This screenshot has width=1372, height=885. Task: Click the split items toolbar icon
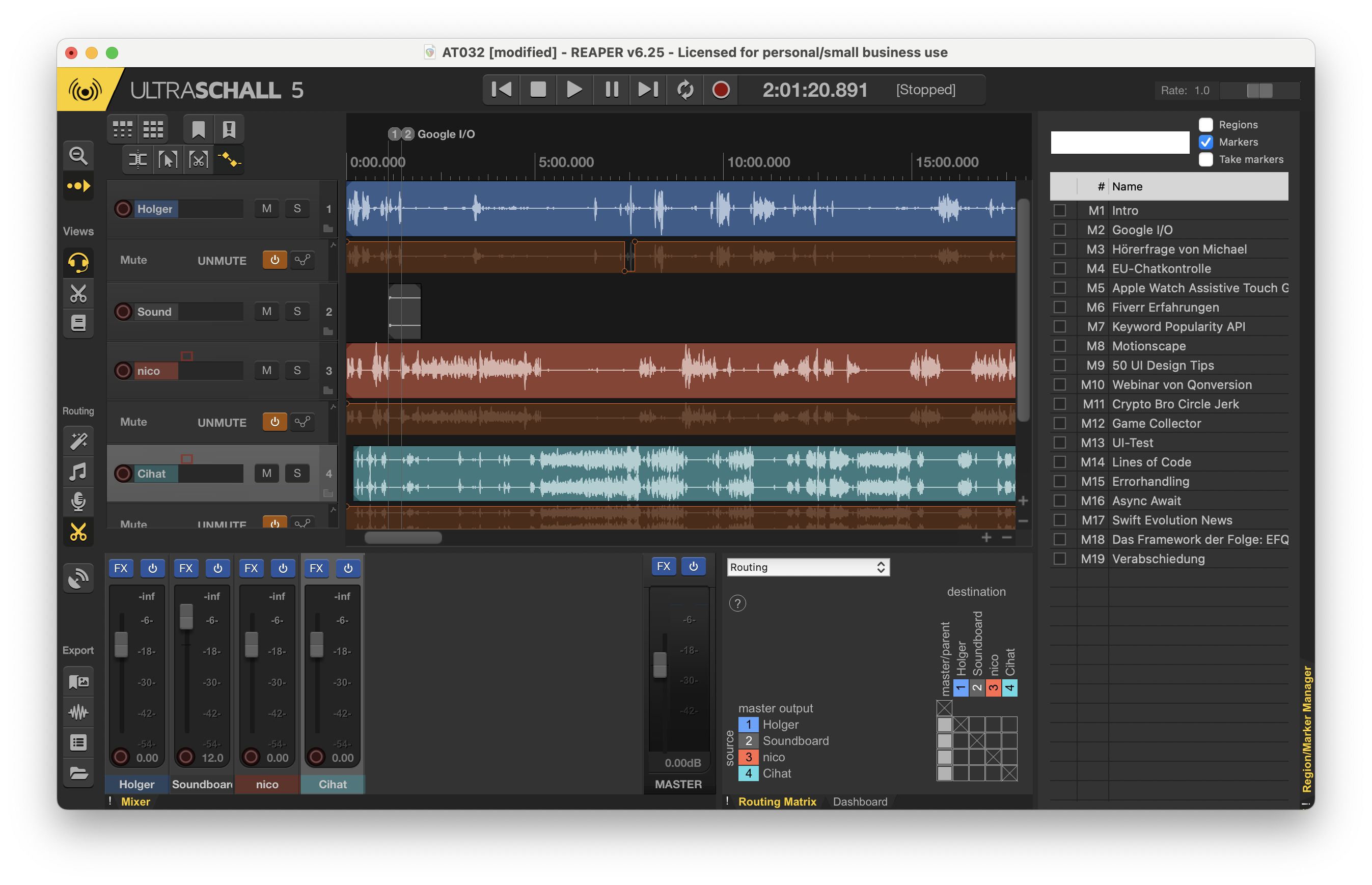(138, 160)
